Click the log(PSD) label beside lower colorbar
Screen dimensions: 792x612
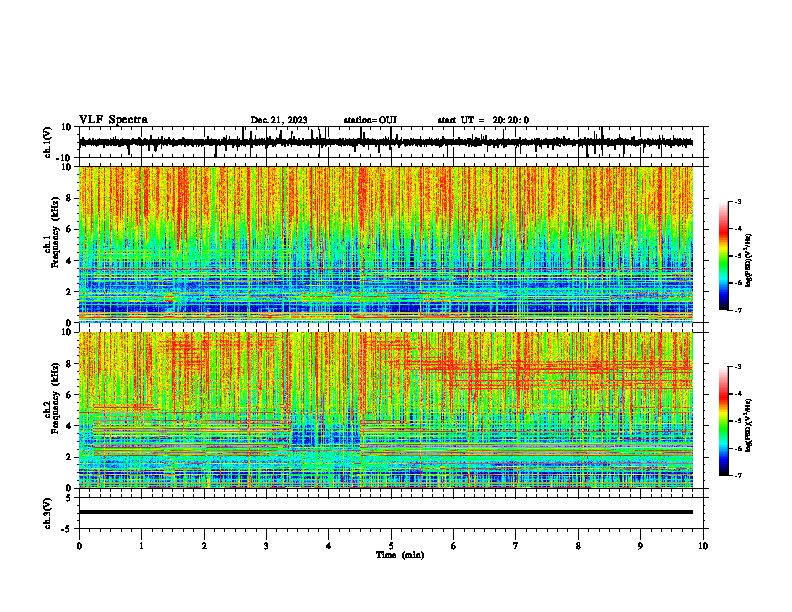pos(749,425)
